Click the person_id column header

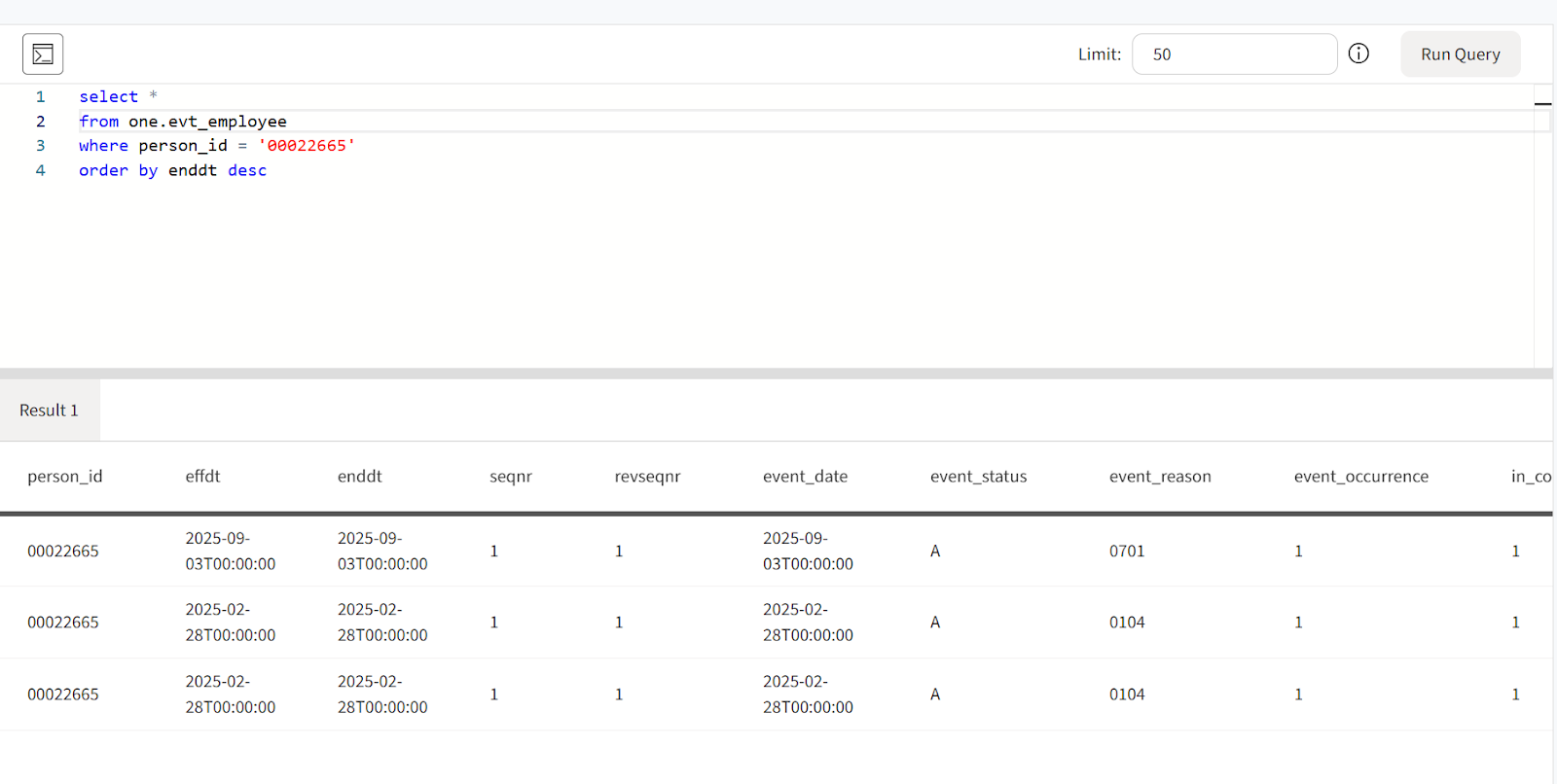[64, 477]
